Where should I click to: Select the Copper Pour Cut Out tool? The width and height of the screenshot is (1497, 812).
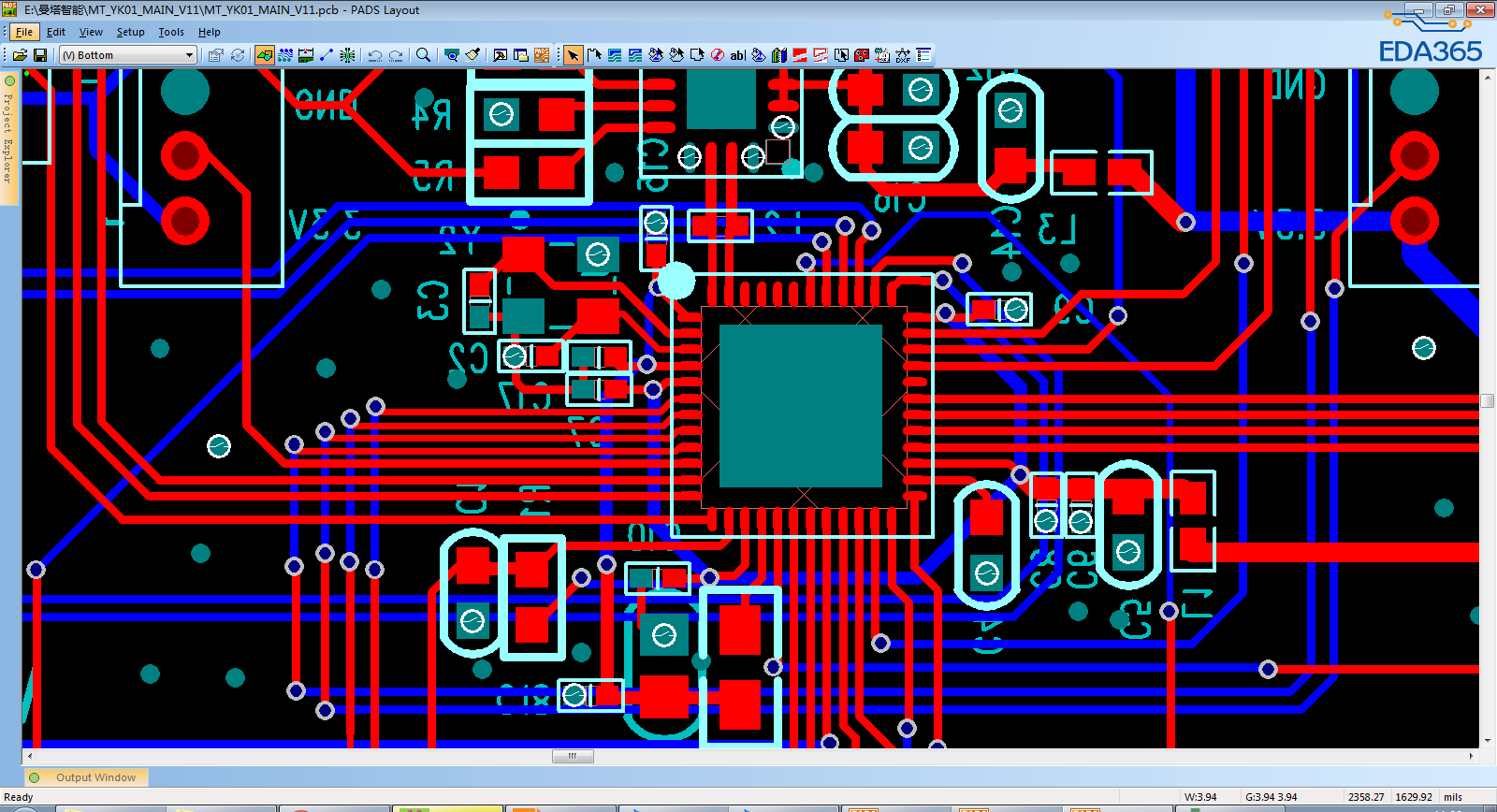pyautogui.click(x=676, y=55)
